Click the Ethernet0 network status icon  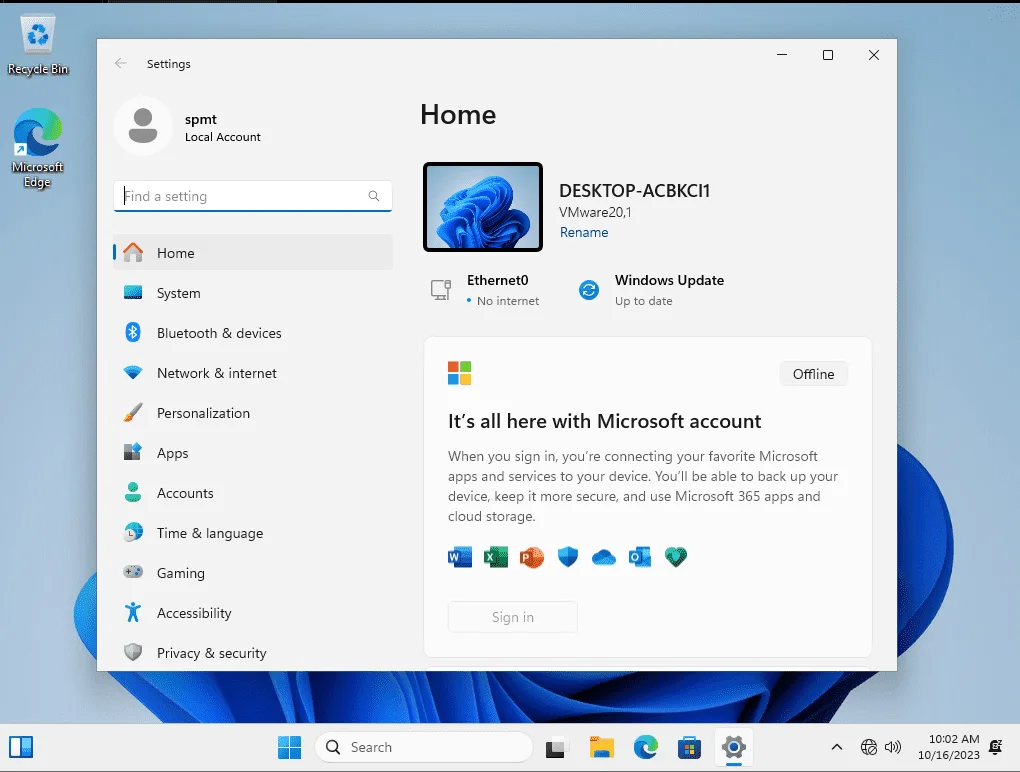[x=441, y=289]
